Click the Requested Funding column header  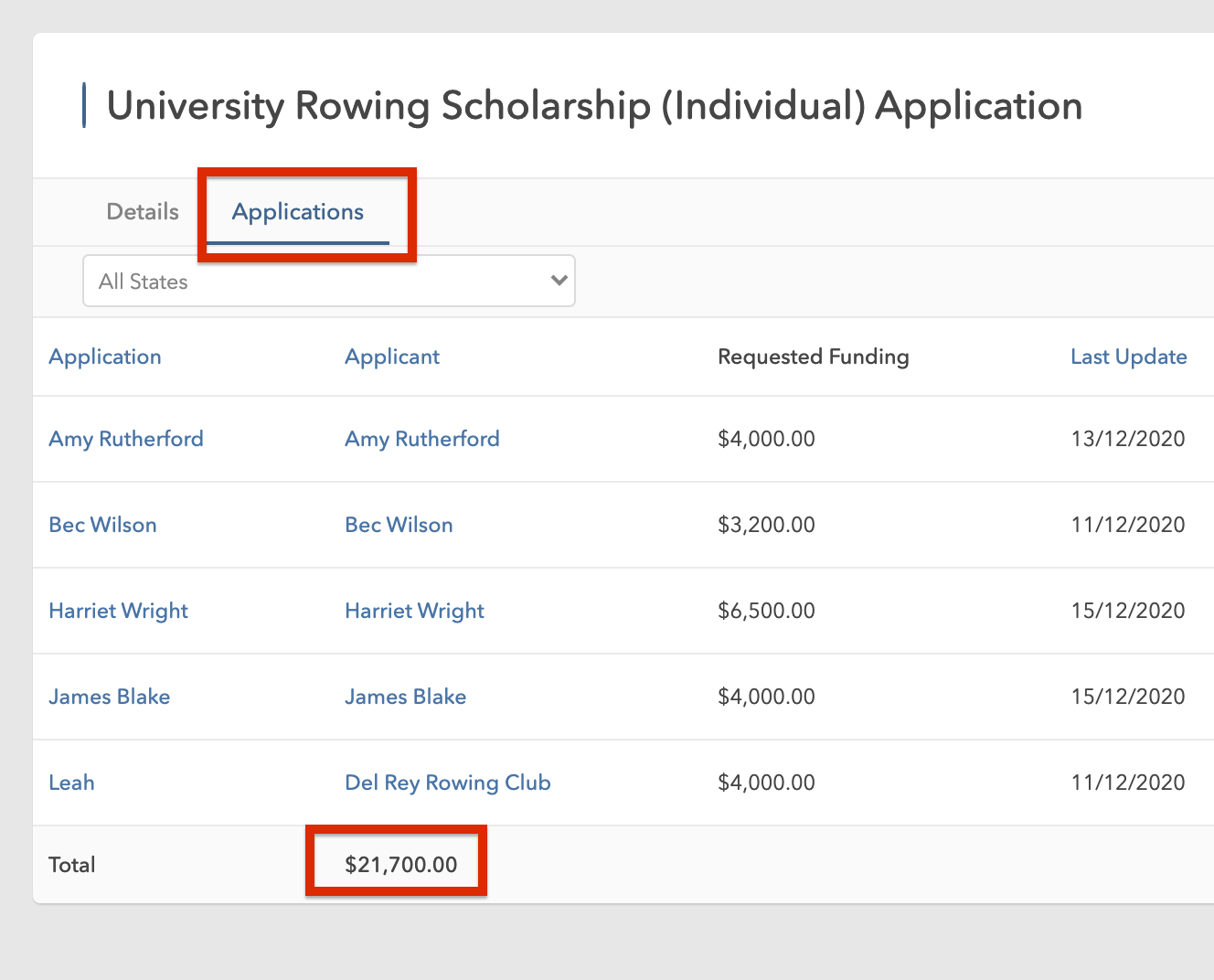point(813,357)
